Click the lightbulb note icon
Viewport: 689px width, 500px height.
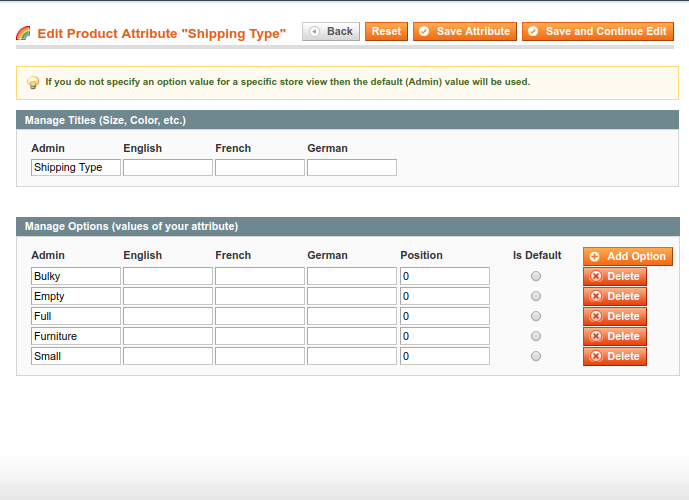click(x=33, y=82)
